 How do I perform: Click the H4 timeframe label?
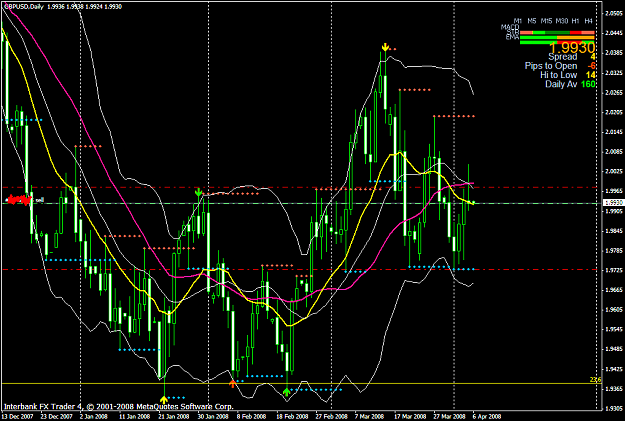click(588, 21)
